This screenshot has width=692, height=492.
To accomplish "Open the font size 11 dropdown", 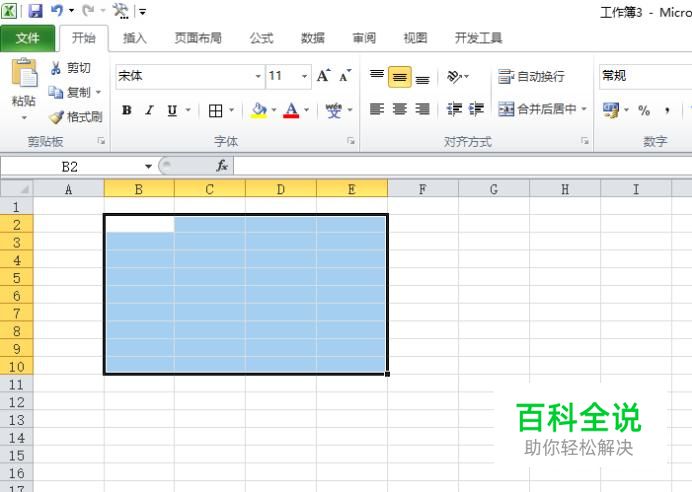I will point(304,76).
